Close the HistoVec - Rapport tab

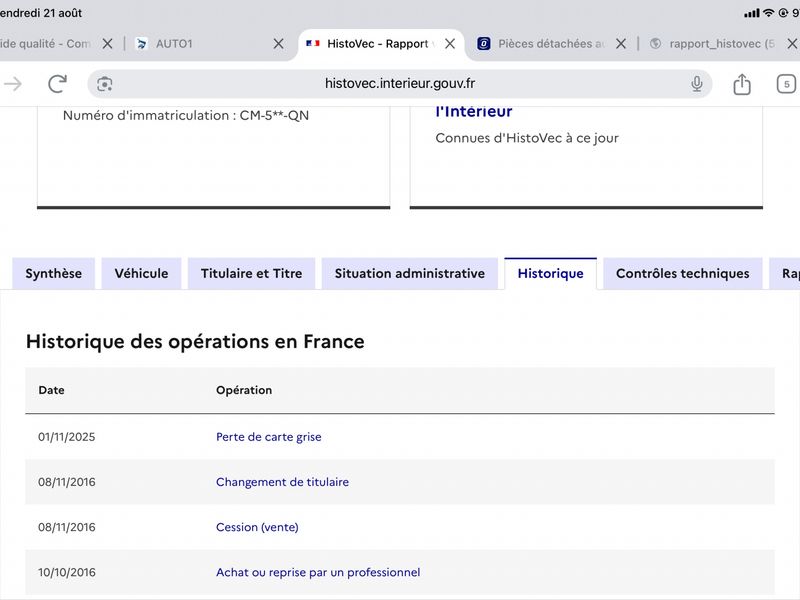[x=449, y=44]
